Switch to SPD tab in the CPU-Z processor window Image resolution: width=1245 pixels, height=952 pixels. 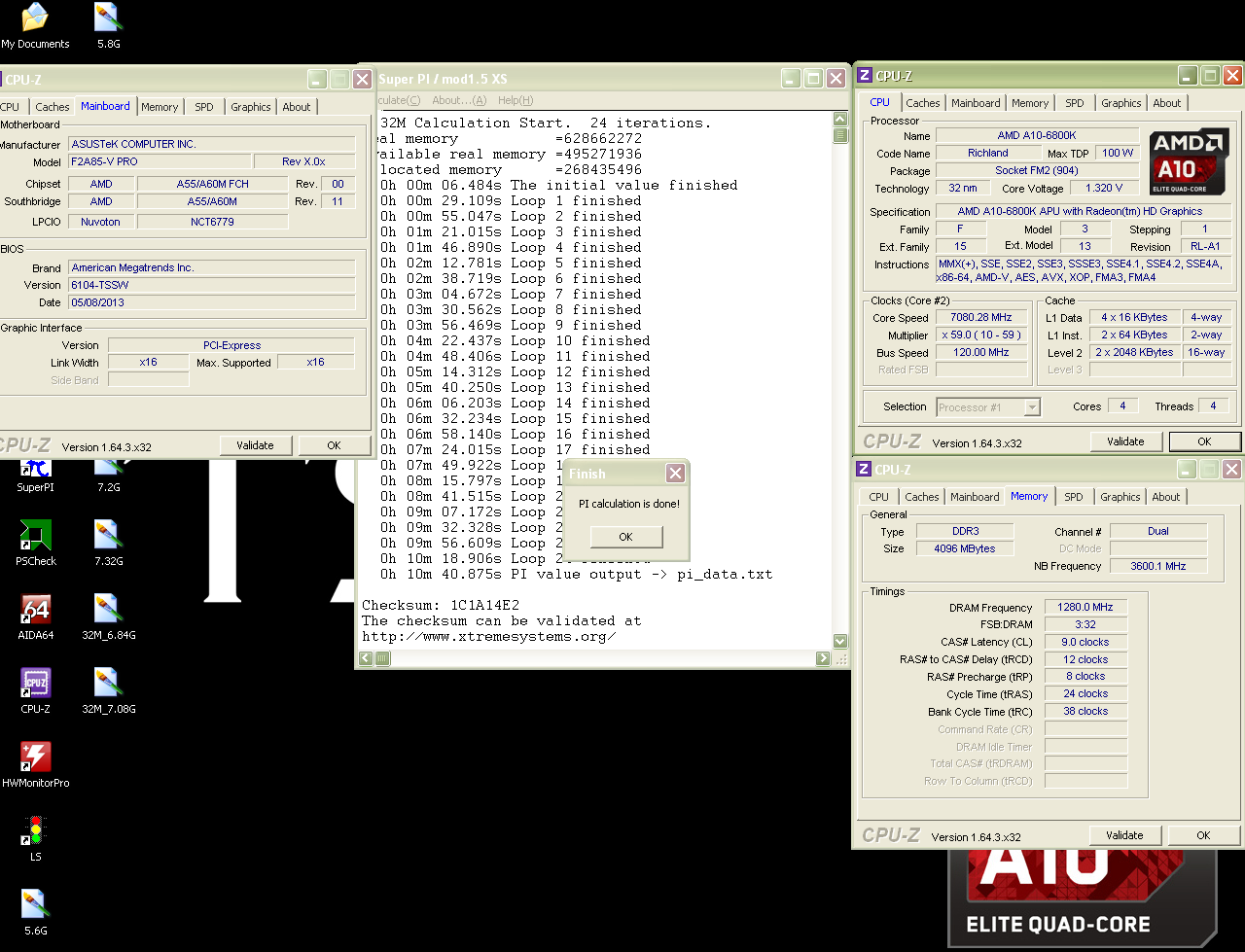(1075, 103)
